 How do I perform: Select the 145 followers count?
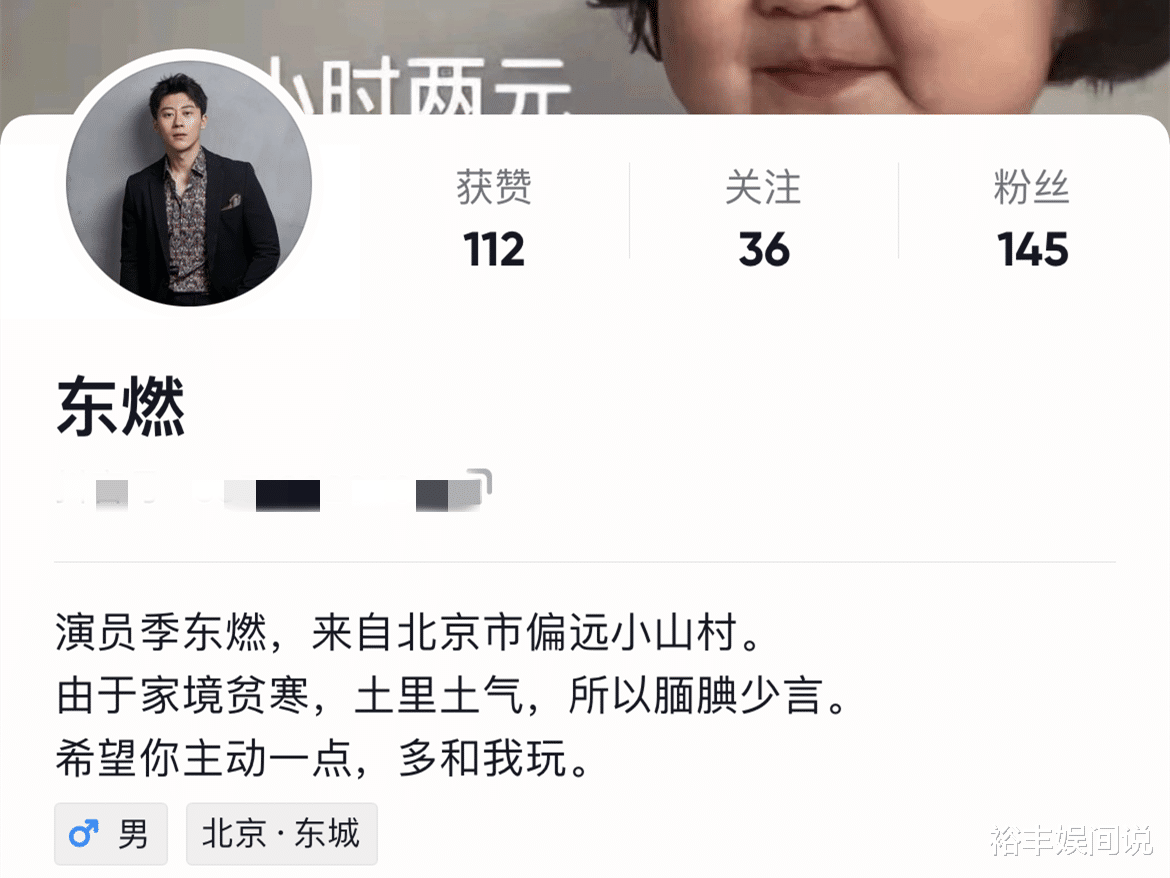coord(1033,249)
